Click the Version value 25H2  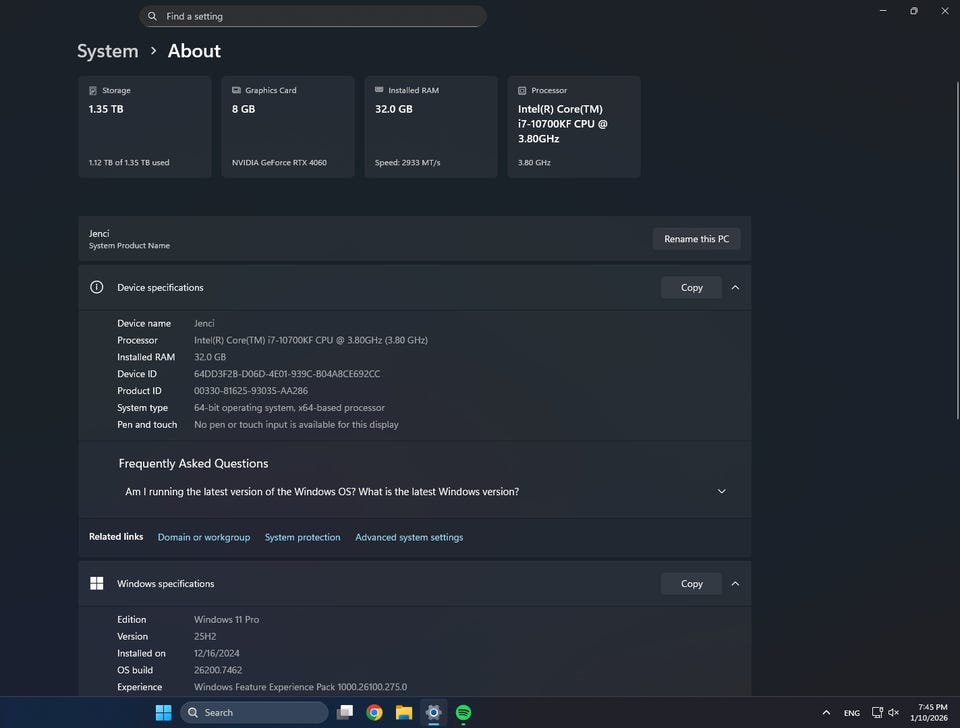click(x=205, y=636)
